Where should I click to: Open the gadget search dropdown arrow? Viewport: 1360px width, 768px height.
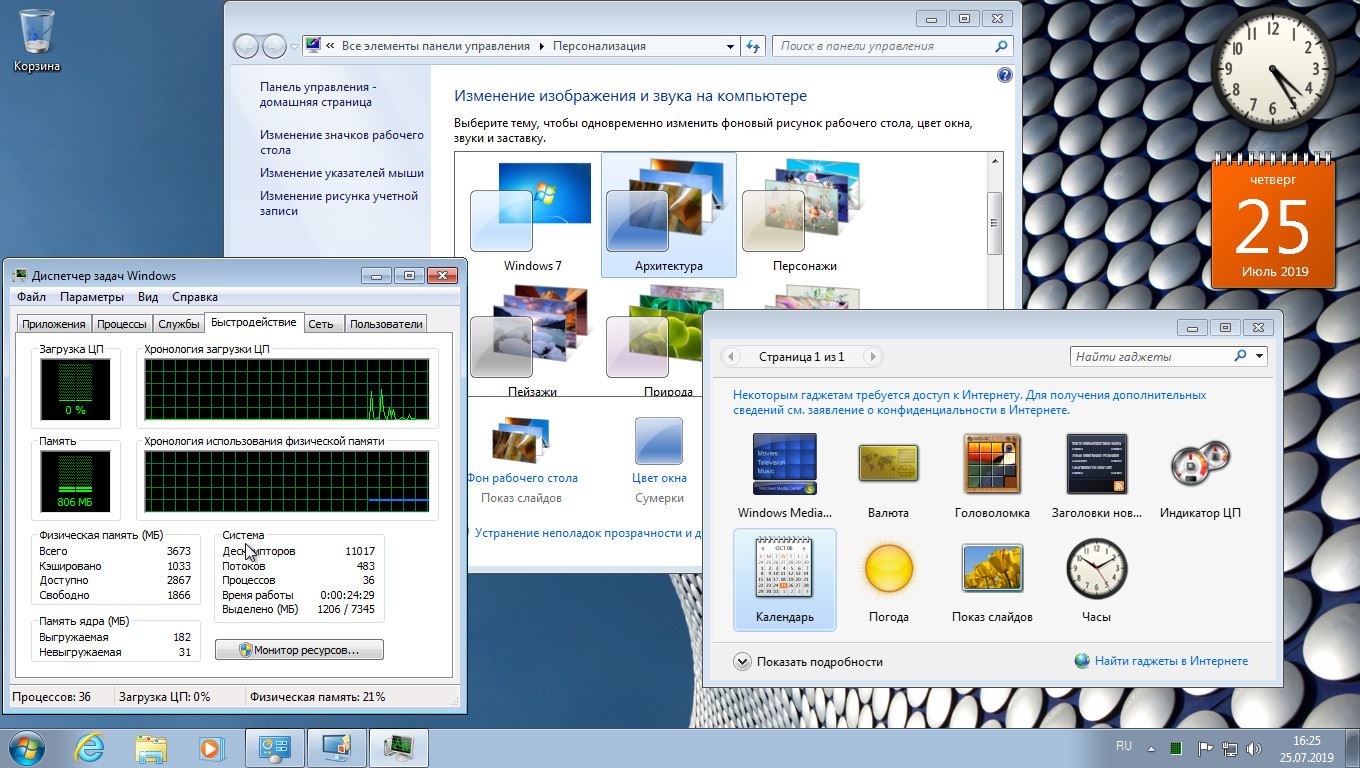pos(1260,356)
